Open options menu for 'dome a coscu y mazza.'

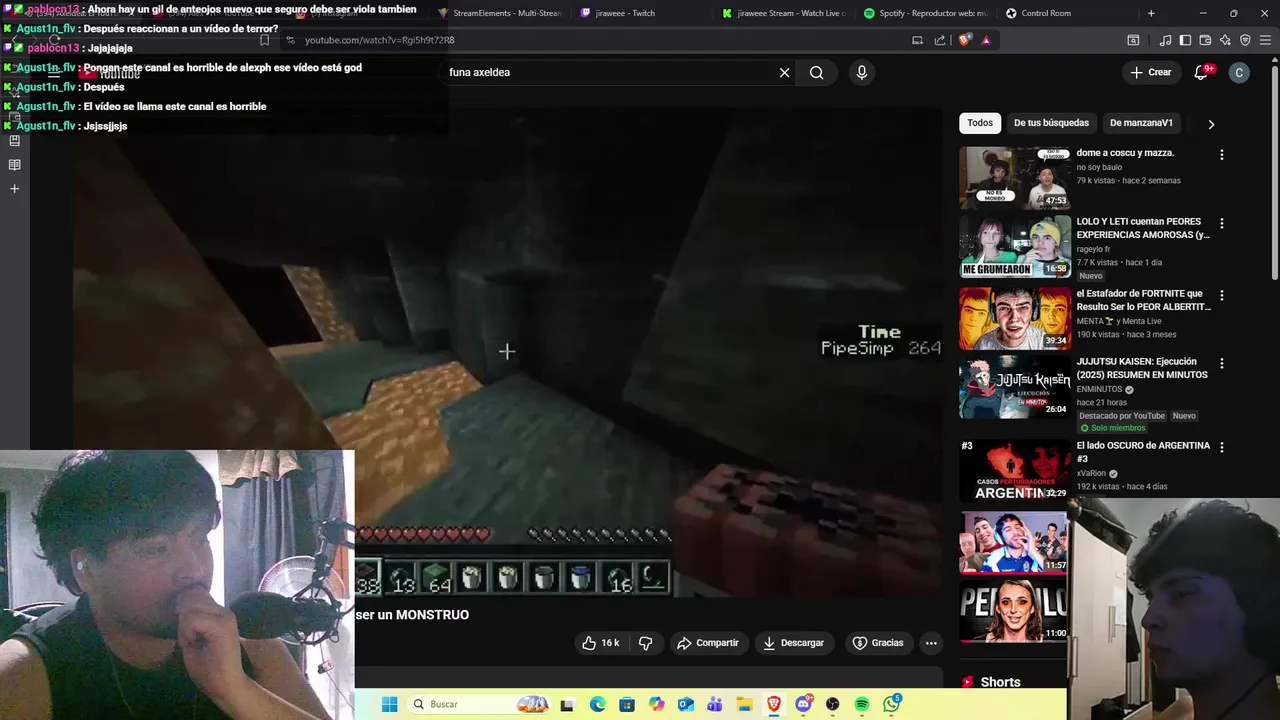(x=1221, y=155)
